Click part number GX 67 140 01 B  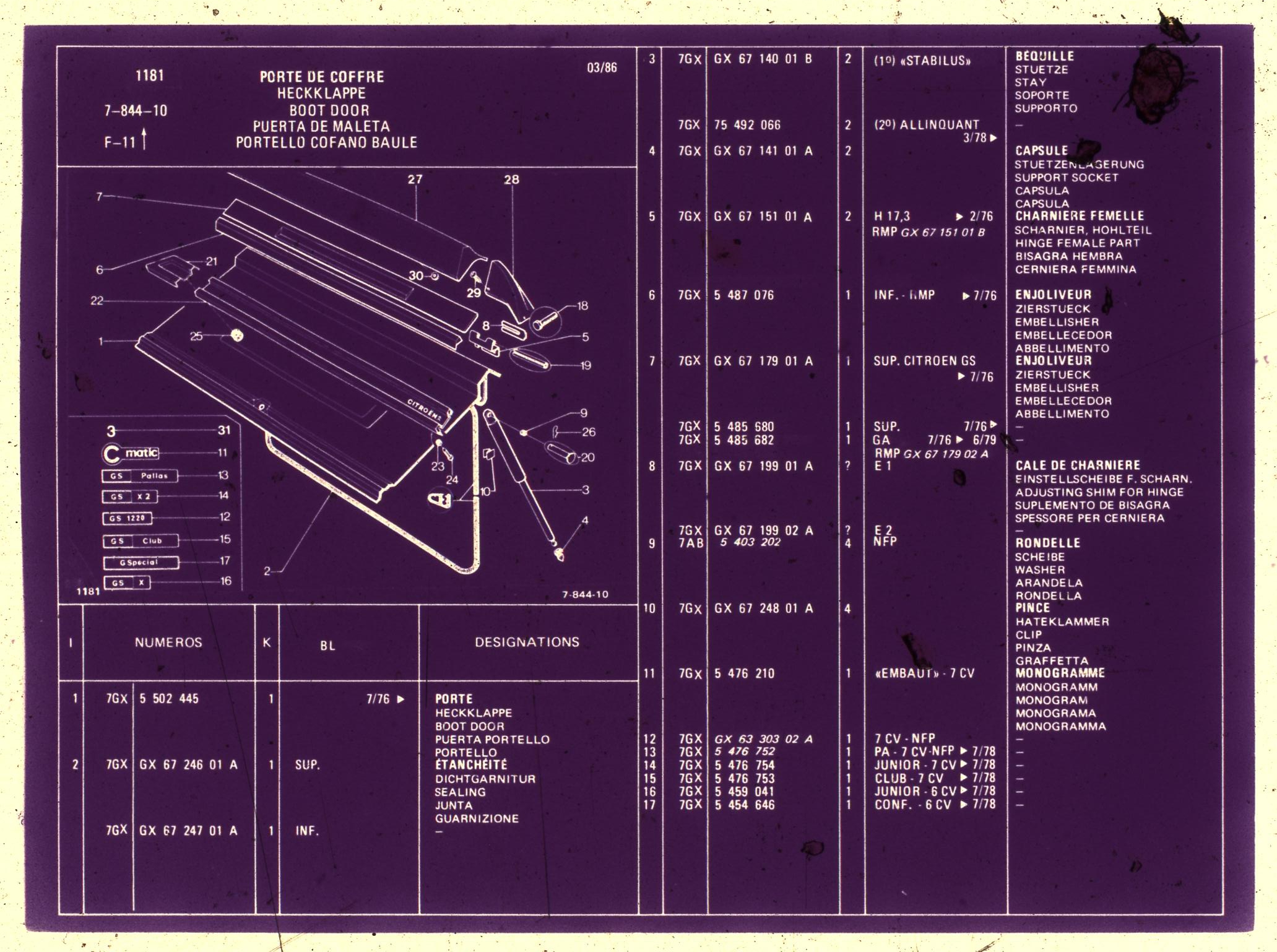tap(763, 59)
